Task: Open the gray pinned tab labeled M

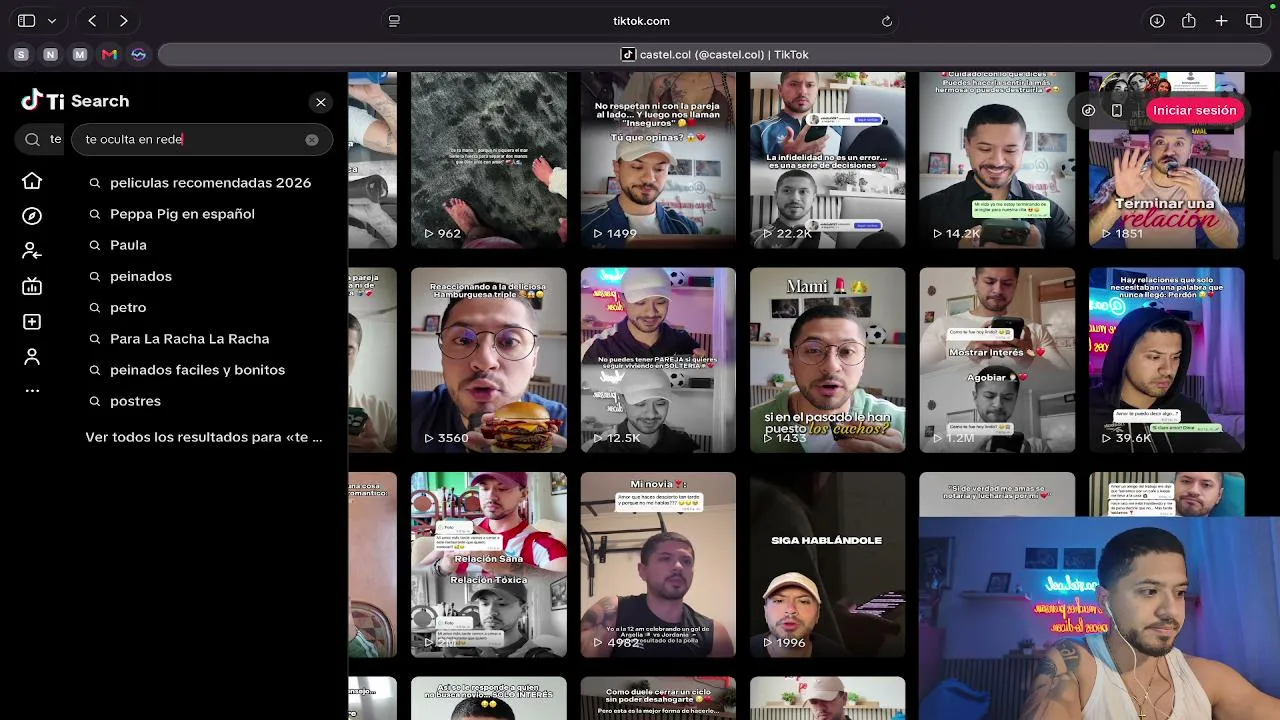Action: tap(80, 55)
